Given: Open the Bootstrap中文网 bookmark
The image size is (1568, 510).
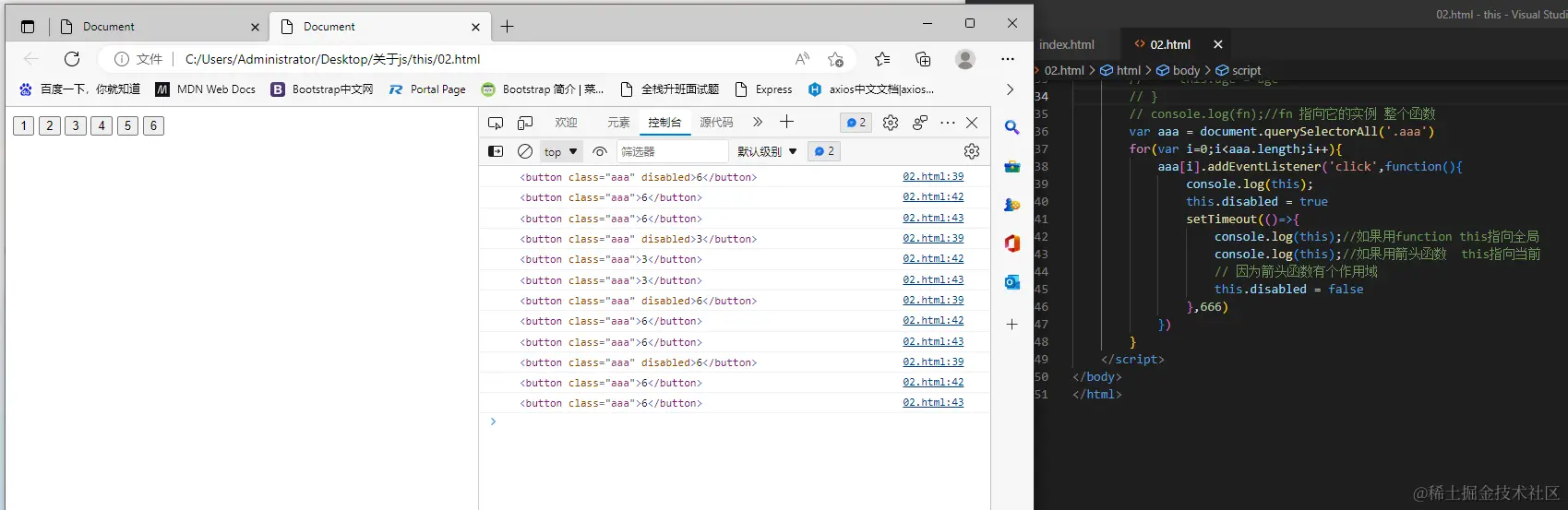Looking at the screenshot, I should [322, 89].
